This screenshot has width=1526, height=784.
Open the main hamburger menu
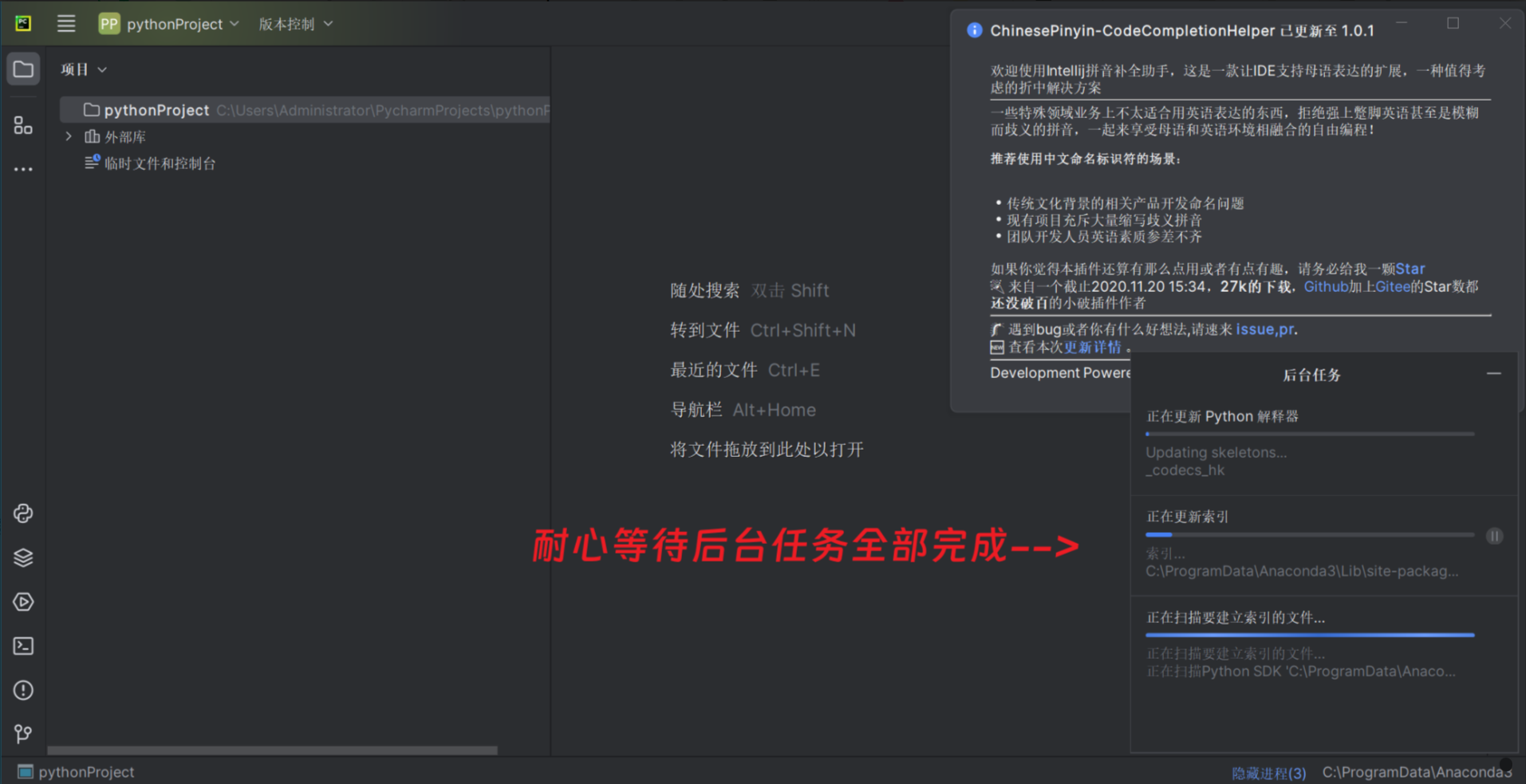click(66, 23)
